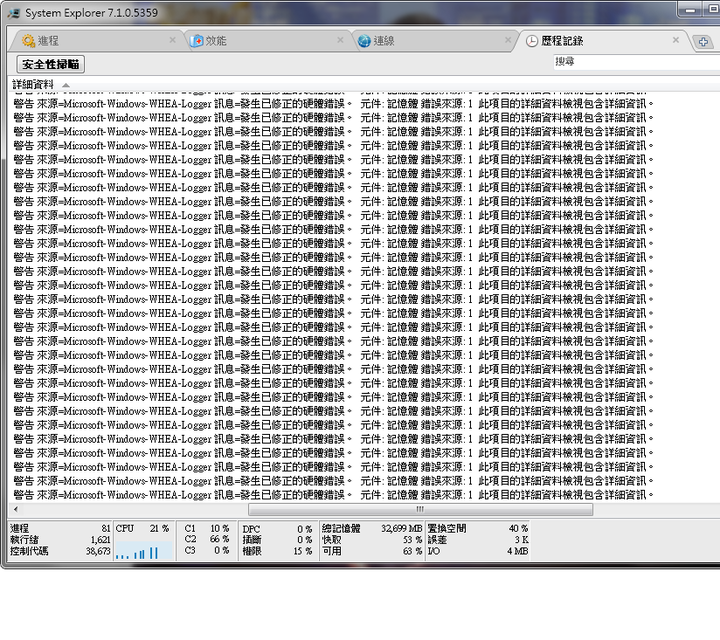Click the clock icon on 歷程記錄 tab
This screenshot has height=640, width=720.
pos(532,41)
